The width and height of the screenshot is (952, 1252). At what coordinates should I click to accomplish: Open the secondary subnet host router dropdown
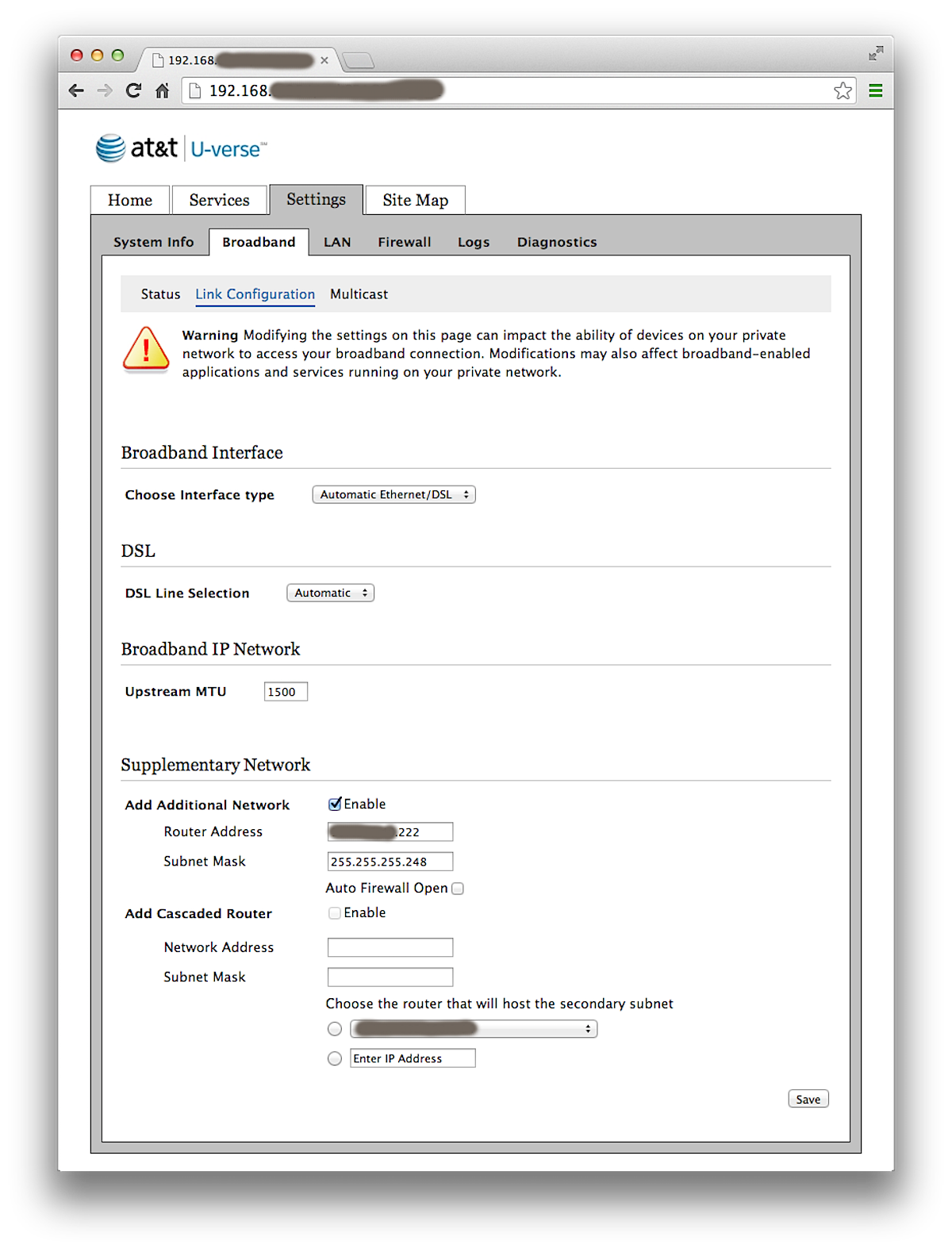[x=474, y=1029]
